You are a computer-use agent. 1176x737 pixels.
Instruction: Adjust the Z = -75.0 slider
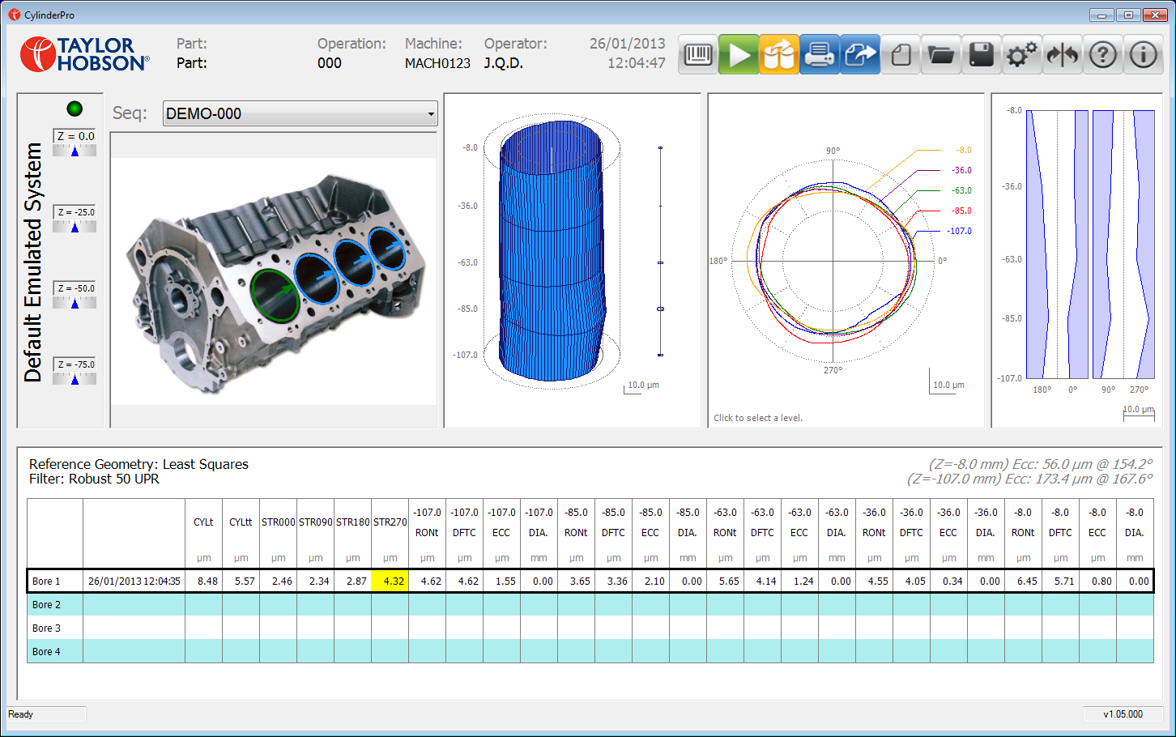click(74, 379)
